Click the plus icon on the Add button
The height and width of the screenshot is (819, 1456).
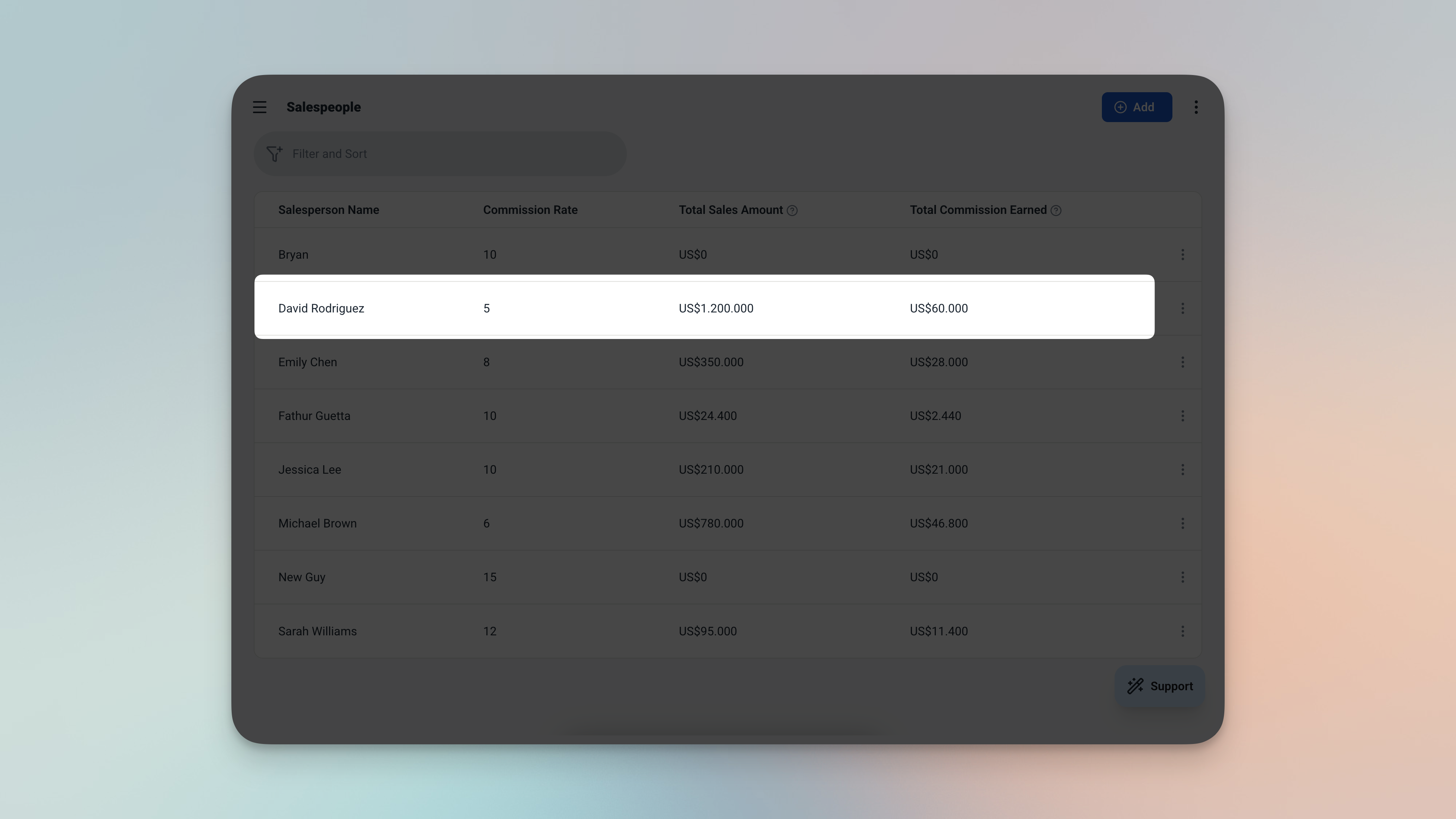[x=1120, y=107]
